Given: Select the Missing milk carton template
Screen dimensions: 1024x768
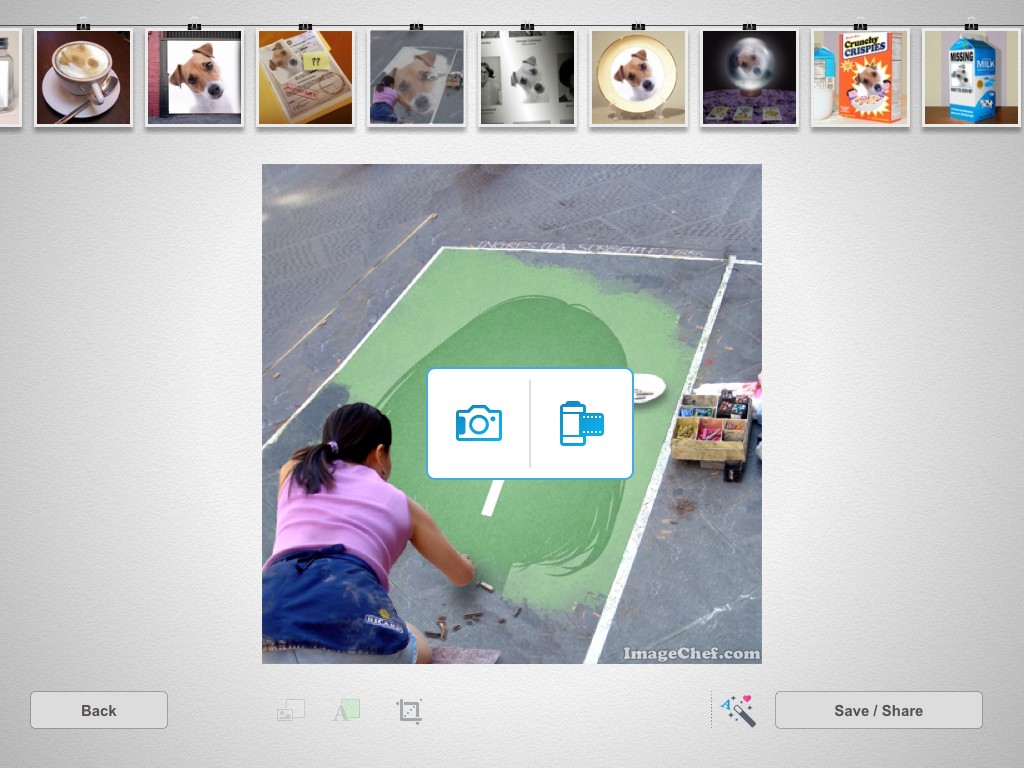Looking at the screenshot, I should (x=971, y=77).
